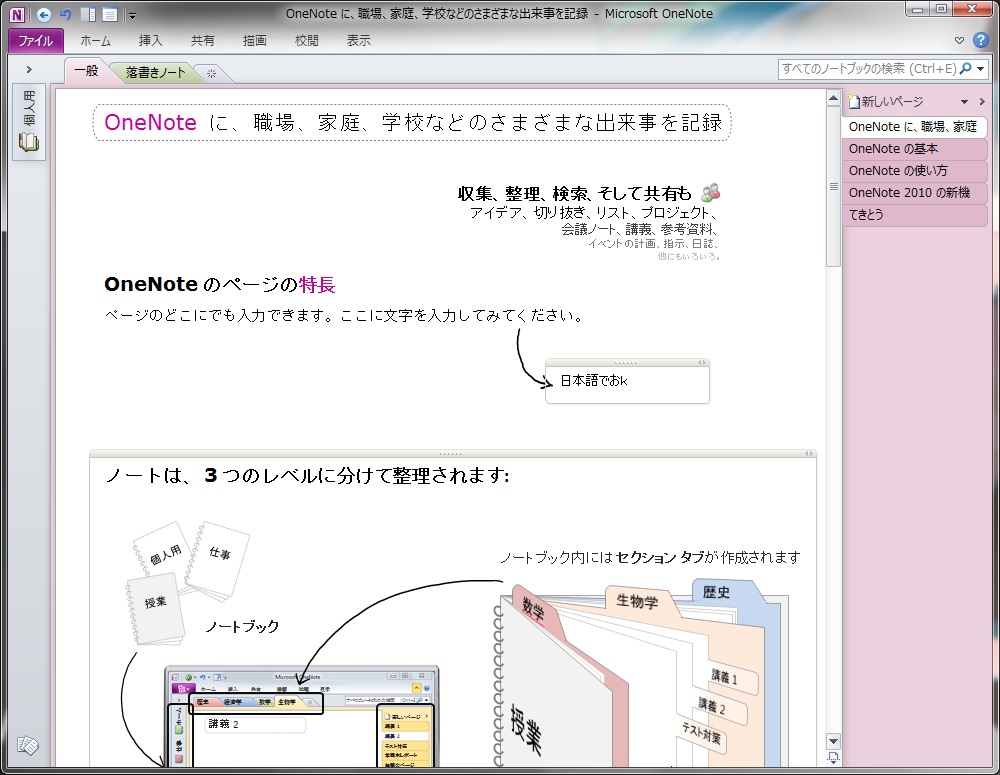The image size is (1000, 775).
Task: Click the 仕事 notebook illustration
Action: [x=218, y=560]
